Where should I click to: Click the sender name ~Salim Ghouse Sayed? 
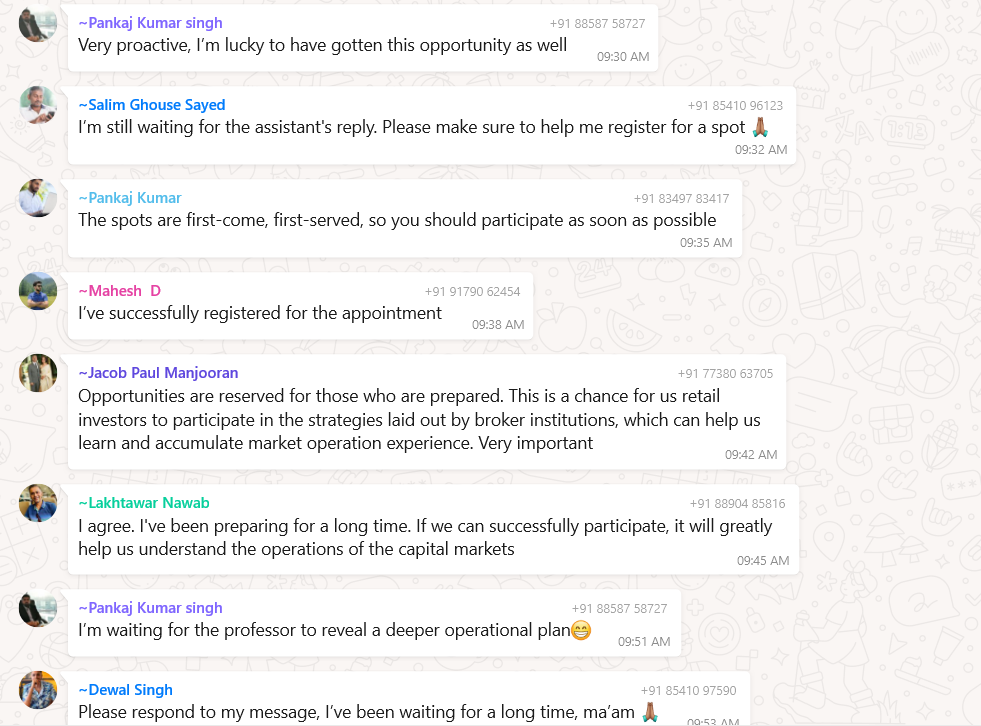pos(152,105)
